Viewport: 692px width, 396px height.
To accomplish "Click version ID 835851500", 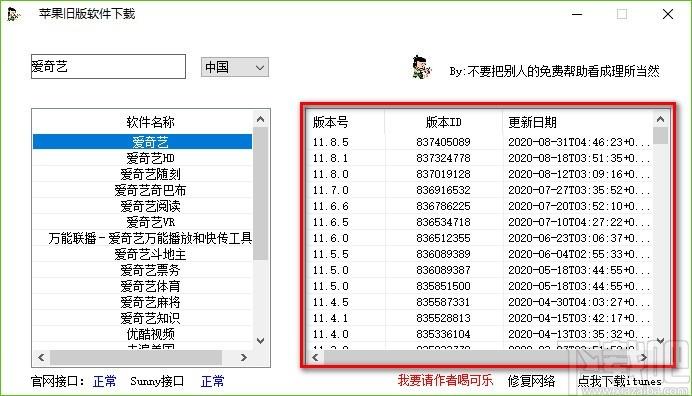I will [x=443, y=286].
